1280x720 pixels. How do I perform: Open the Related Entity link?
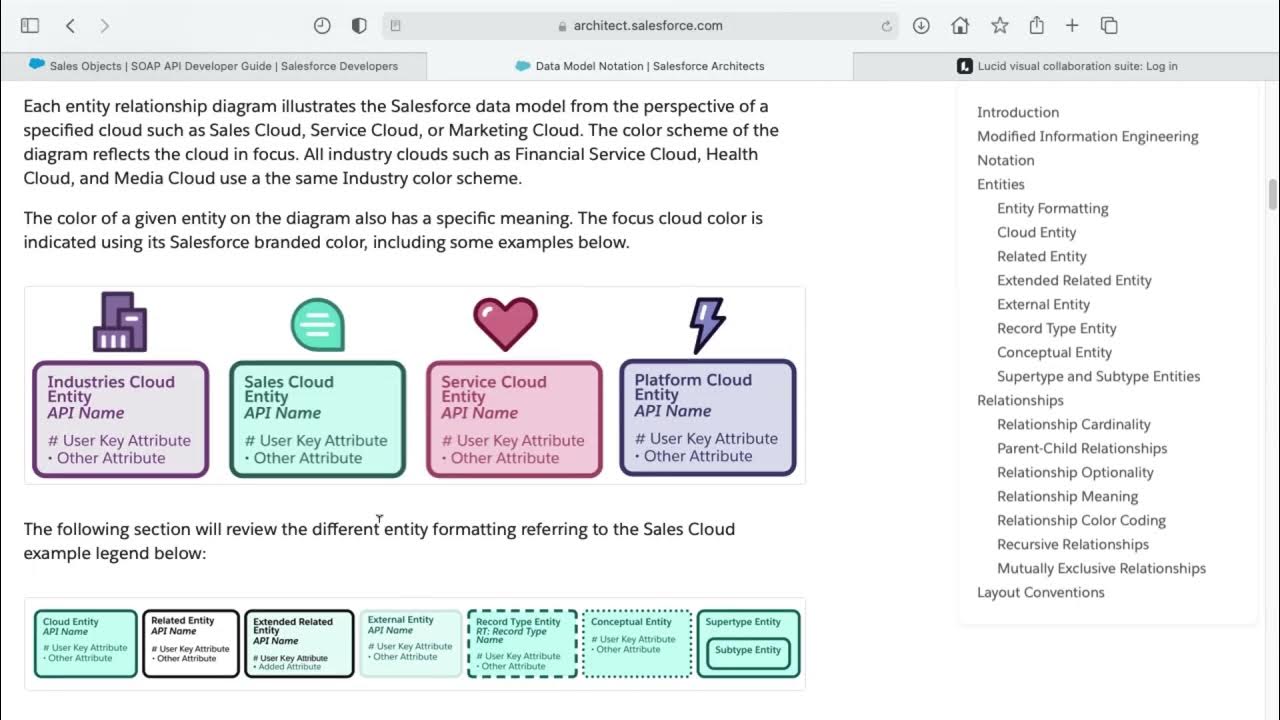pos(1042,256)
